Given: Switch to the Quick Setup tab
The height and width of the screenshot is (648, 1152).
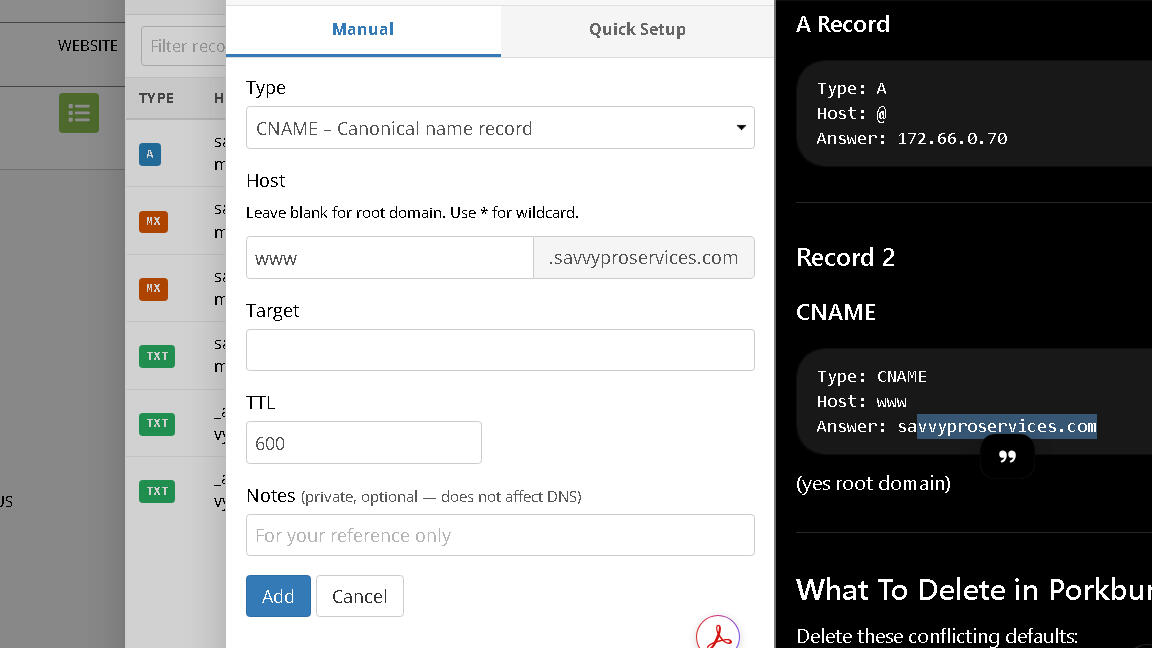Looking at the screenshot, I should coord(637,29).
